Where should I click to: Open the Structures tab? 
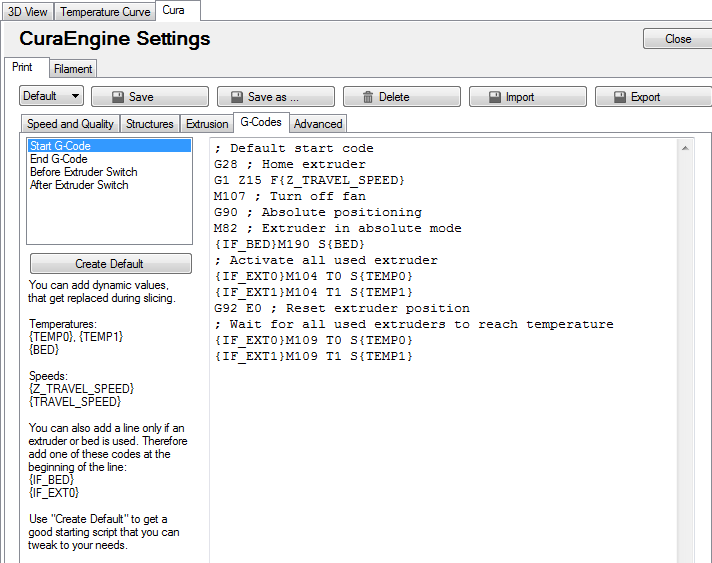[x=150, y=123]
